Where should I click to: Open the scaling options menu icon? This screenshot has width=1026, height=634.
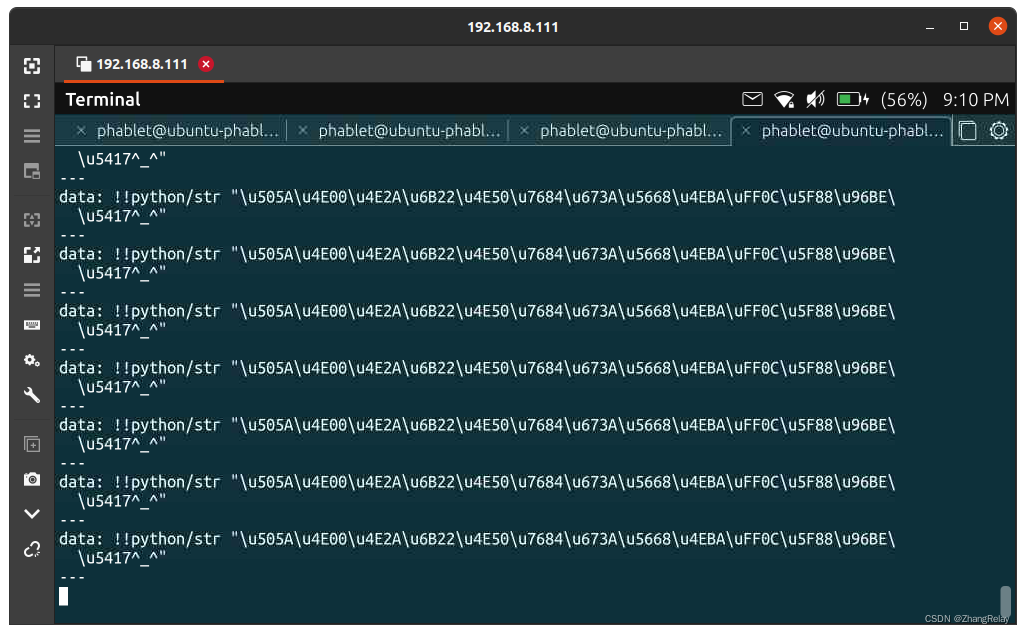pyautogui.click(x=32, y=290)
